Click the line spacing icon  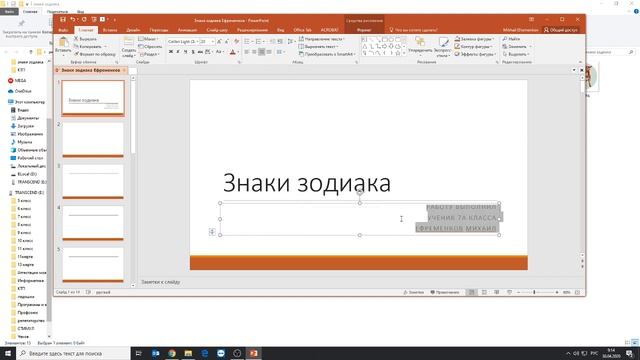(290, 42)
